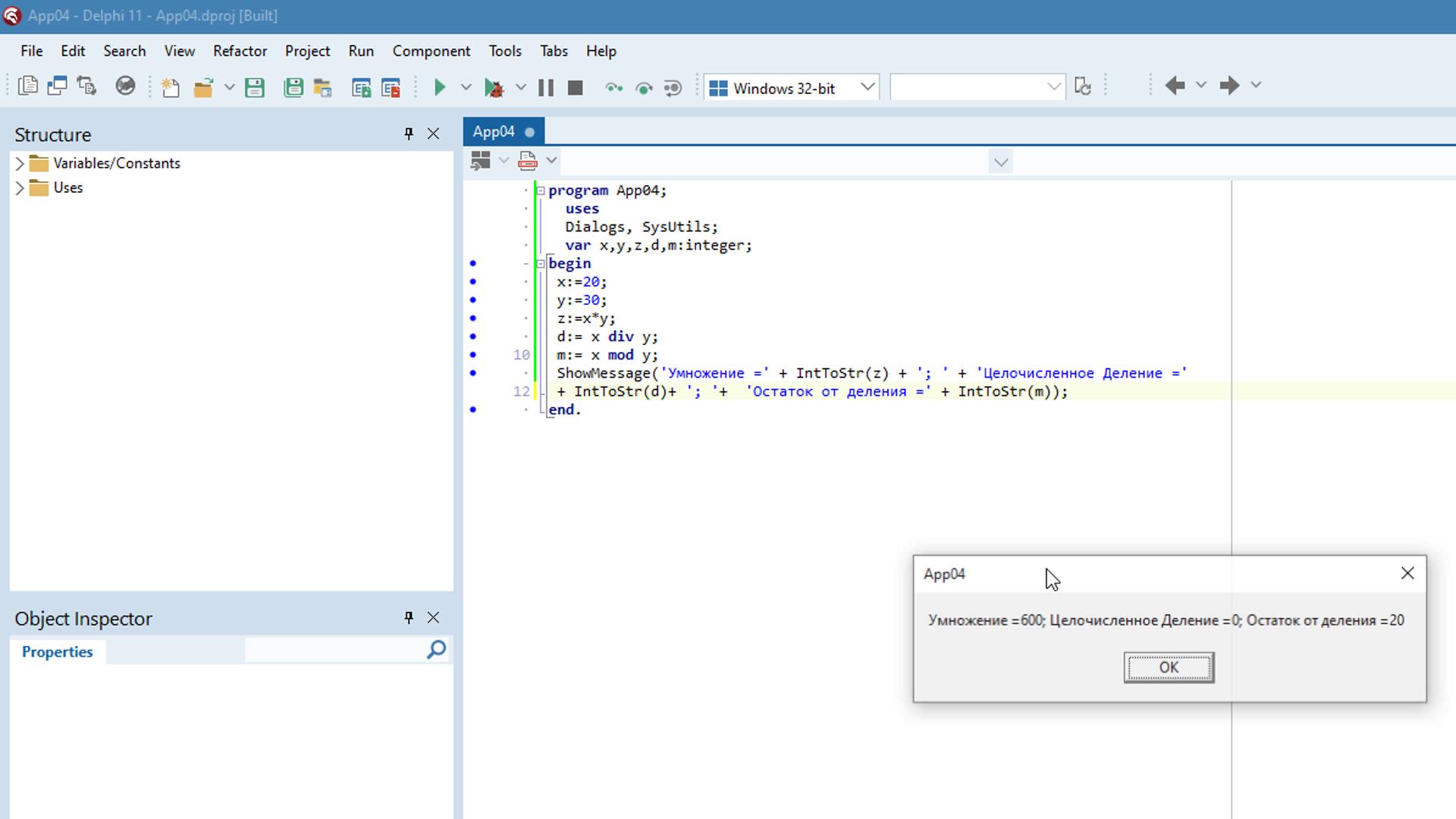
Task: Close the Object Inspector panel
Action: (433, 617)
